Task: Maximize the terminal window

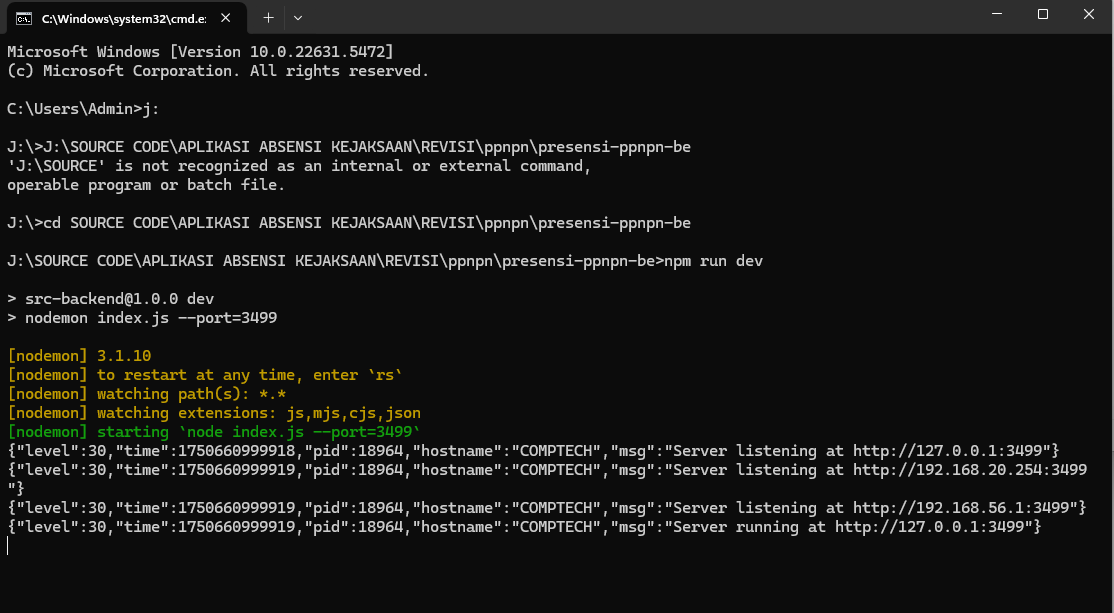Action: pos(1043,15)
